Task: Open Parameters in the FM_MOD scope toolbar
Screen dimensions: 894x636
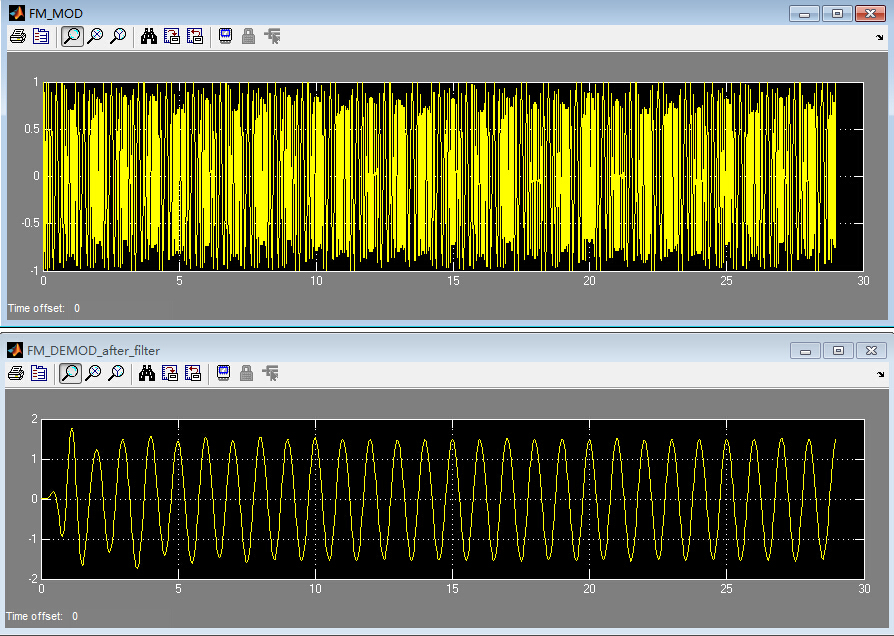Action: pyautogui.click(x=40, y=37)
